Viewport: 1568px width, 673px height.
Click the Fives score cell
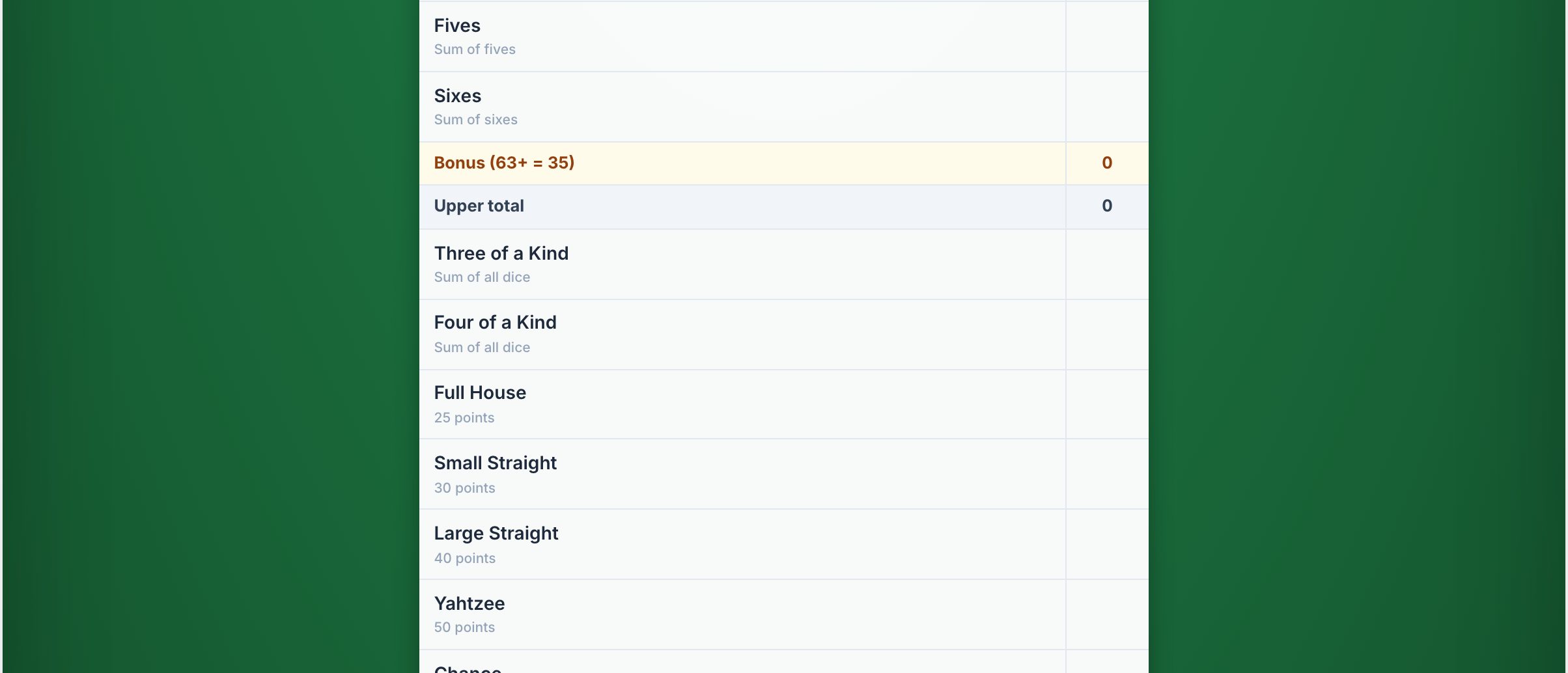point(1107,36)
